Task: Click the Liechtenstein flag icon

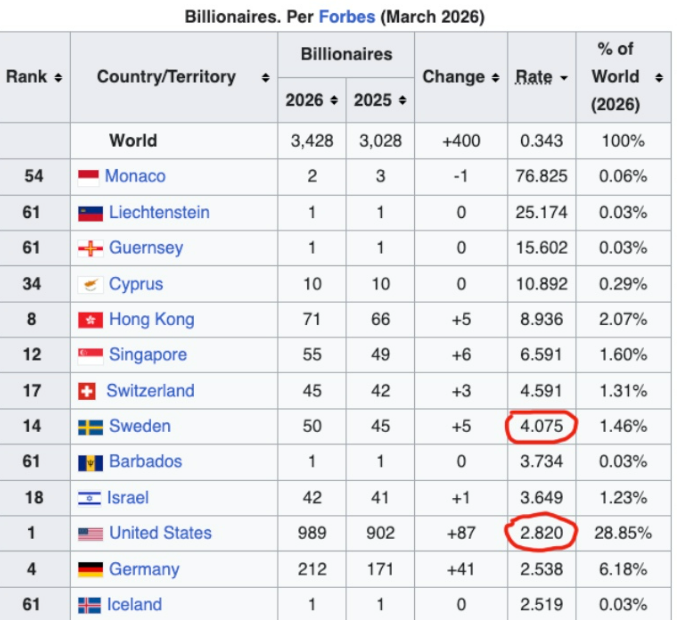Action: [91, 213]
